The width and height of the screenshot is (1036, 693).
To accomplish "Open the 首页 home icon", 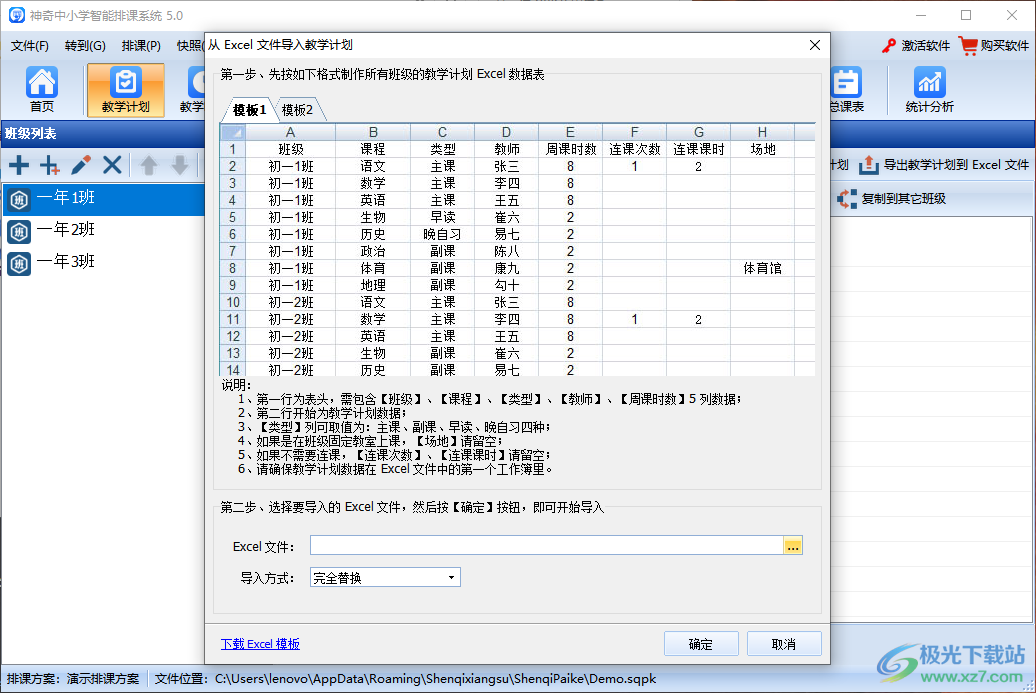I will coord(42,89).
